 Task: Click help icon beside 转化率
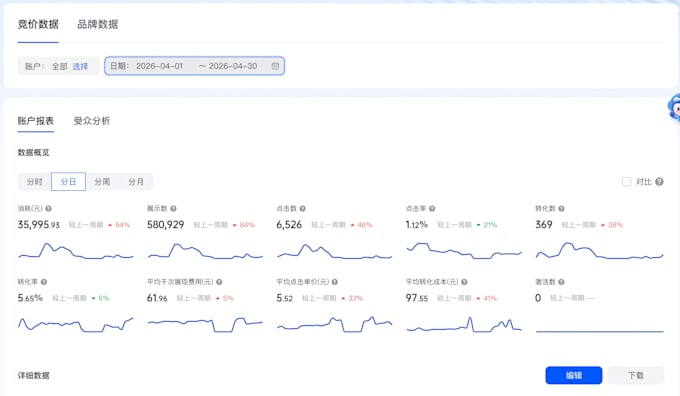[x=44, y=282]
